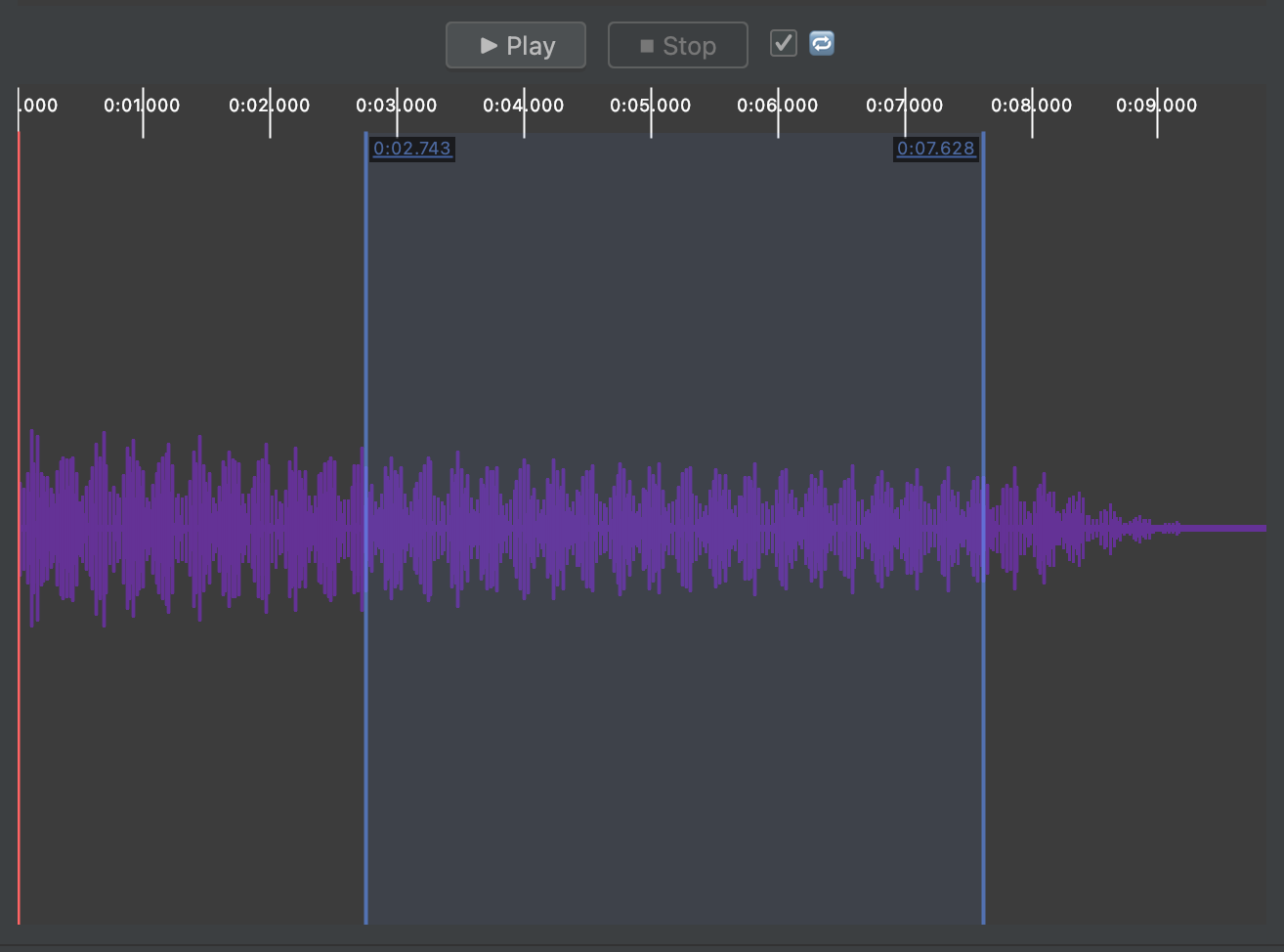The height and width of the screenshot is (952, 1284).
Task: Click the 0:02.743 selection start label
Action: (412, 149)
